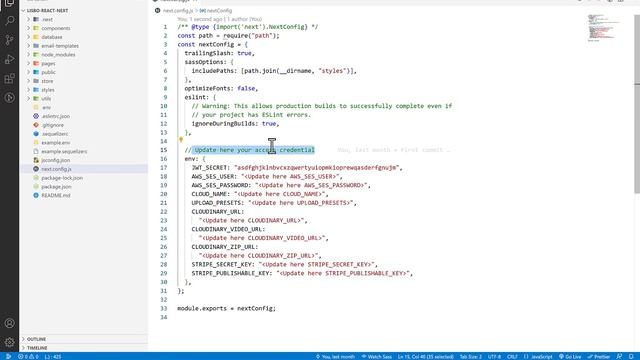Click the remote window icon in status bar
Image resolution: width=640 pixels, height=360 pixels.
(x=8, y=357)
